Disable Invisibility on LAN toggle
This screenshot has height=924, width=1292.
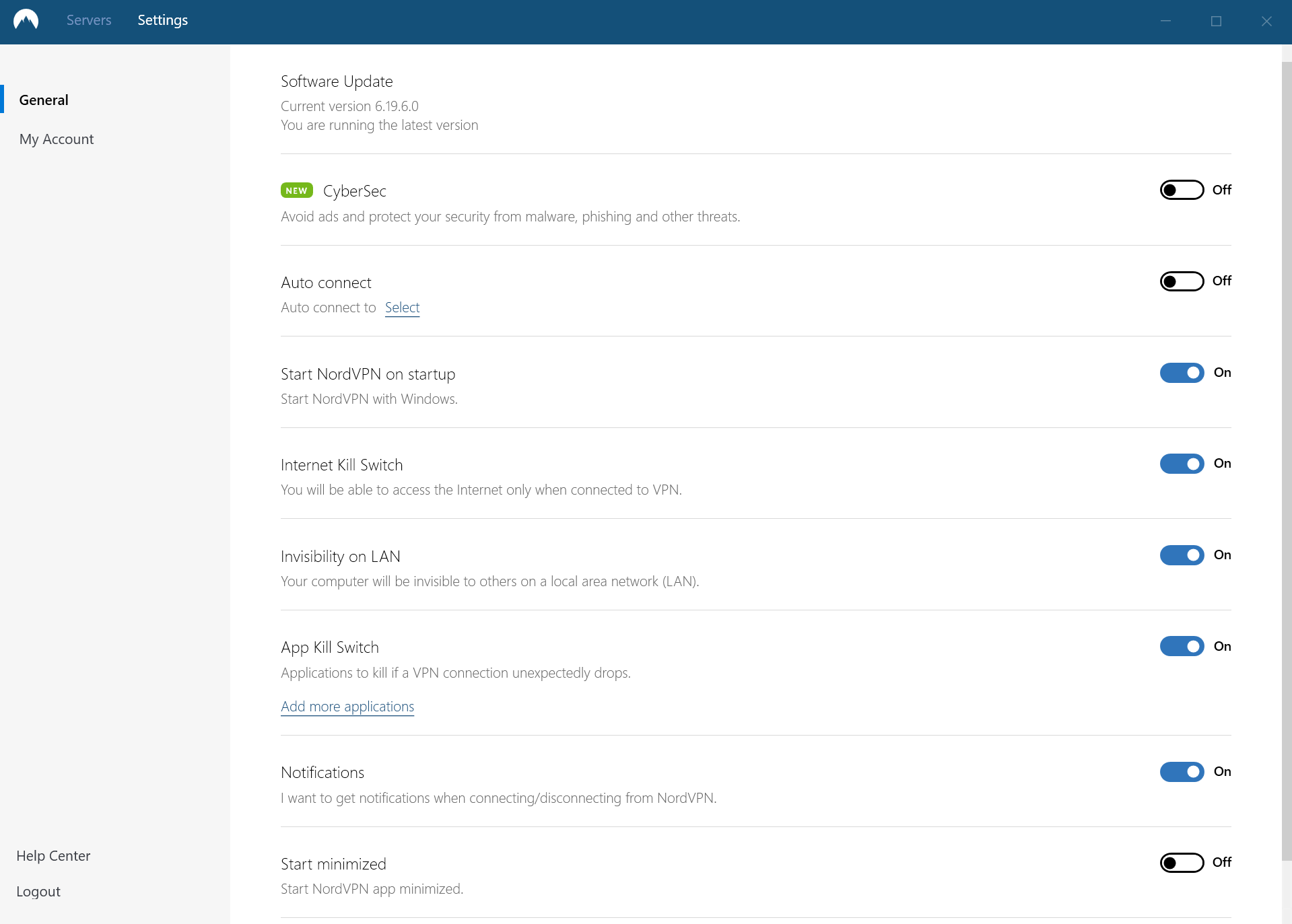1182,555
